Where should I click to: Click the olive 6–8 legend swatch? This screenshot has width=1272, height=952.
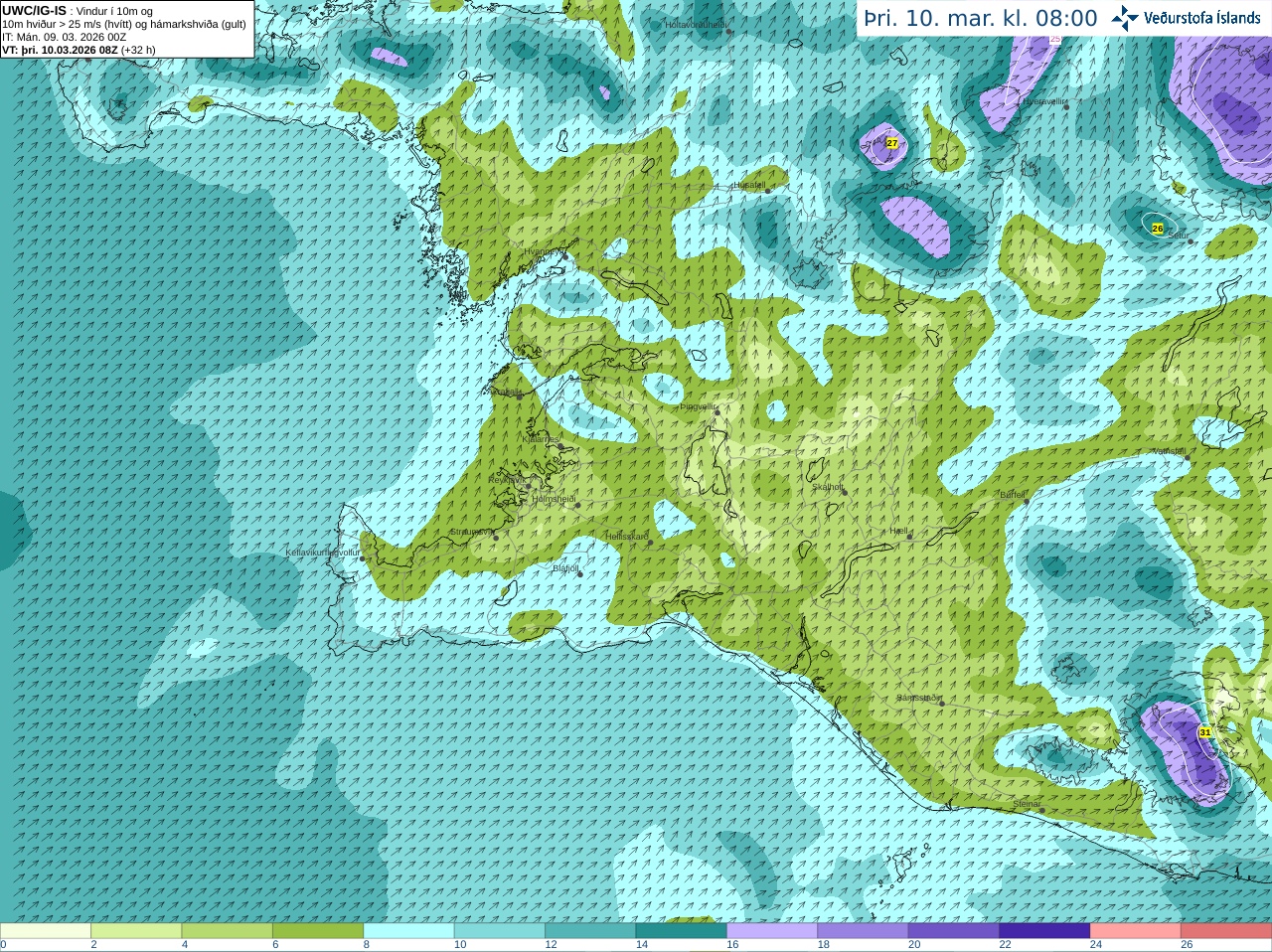pos(318,931)
